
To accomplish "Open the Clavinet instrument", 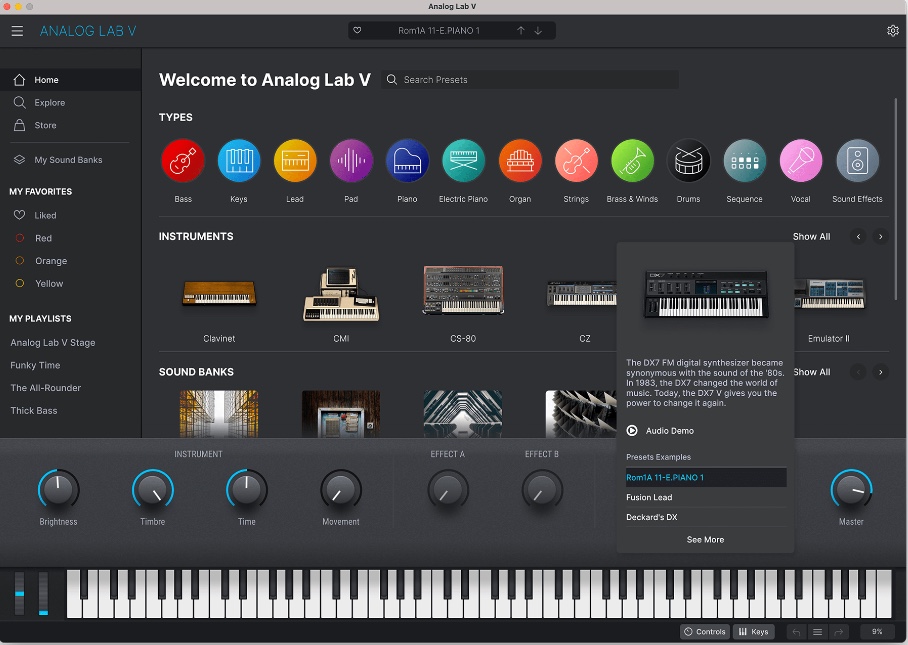I will tap(219, 294).
